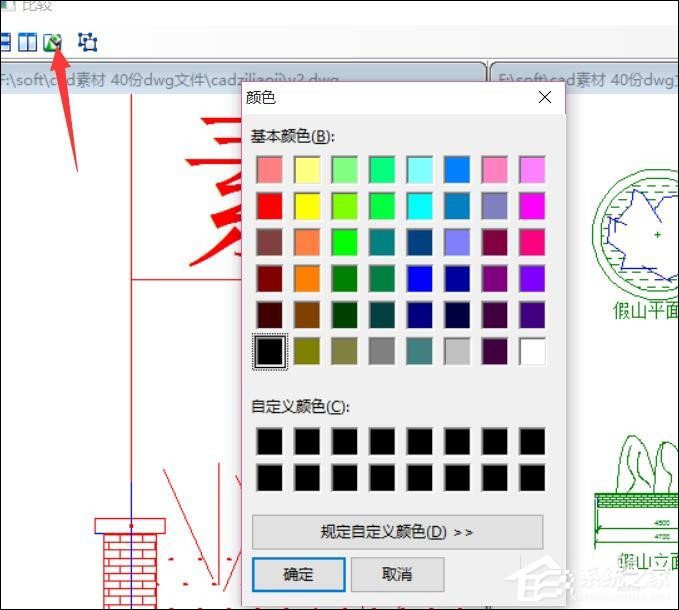Select the light gray color swatch
Screen dimensions: 679x610
pos(457,351)
